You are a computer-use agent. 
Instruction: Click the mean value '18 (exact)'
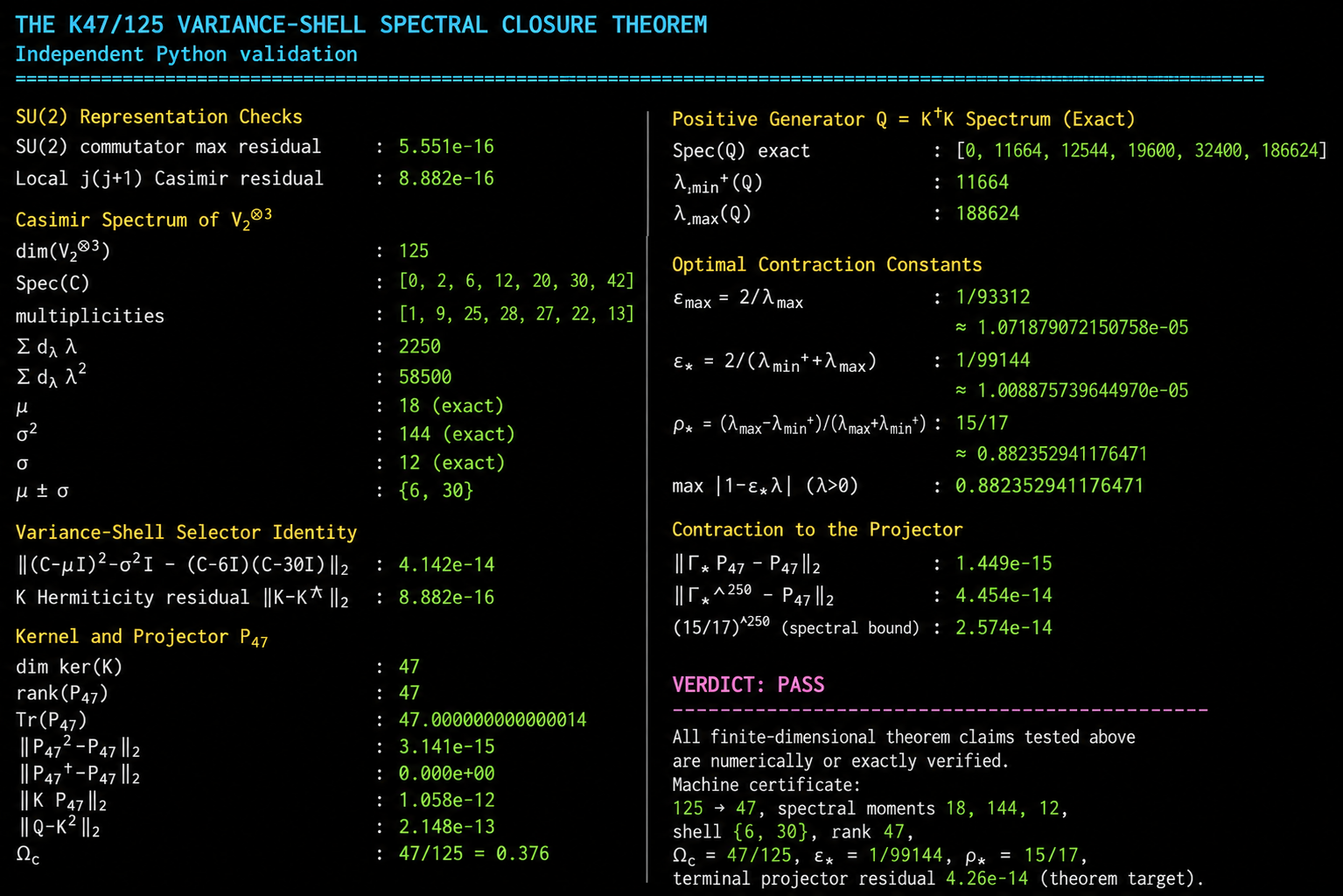(451, 406)
